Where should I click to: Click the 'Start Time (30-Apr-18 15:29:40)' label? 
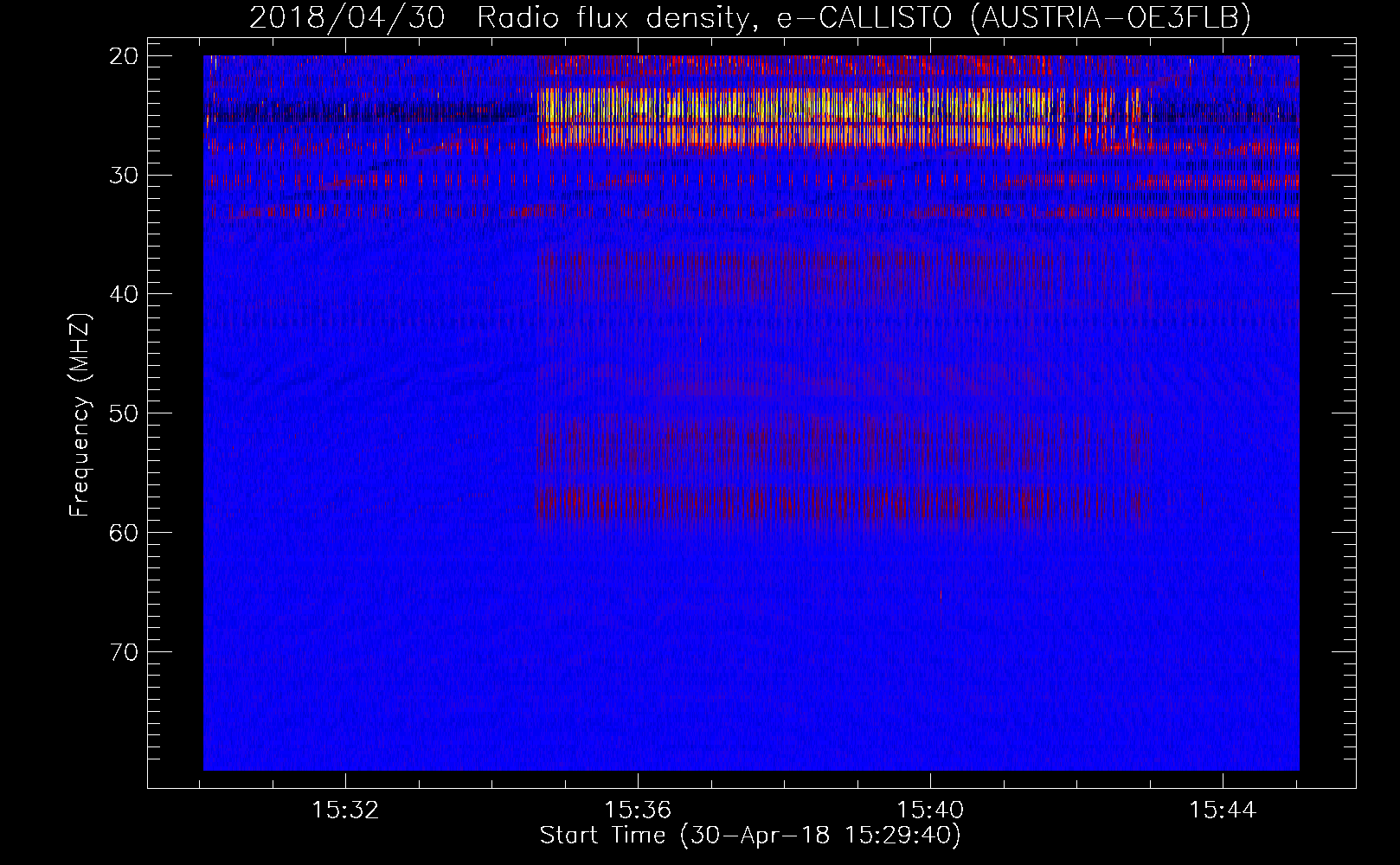750,836
